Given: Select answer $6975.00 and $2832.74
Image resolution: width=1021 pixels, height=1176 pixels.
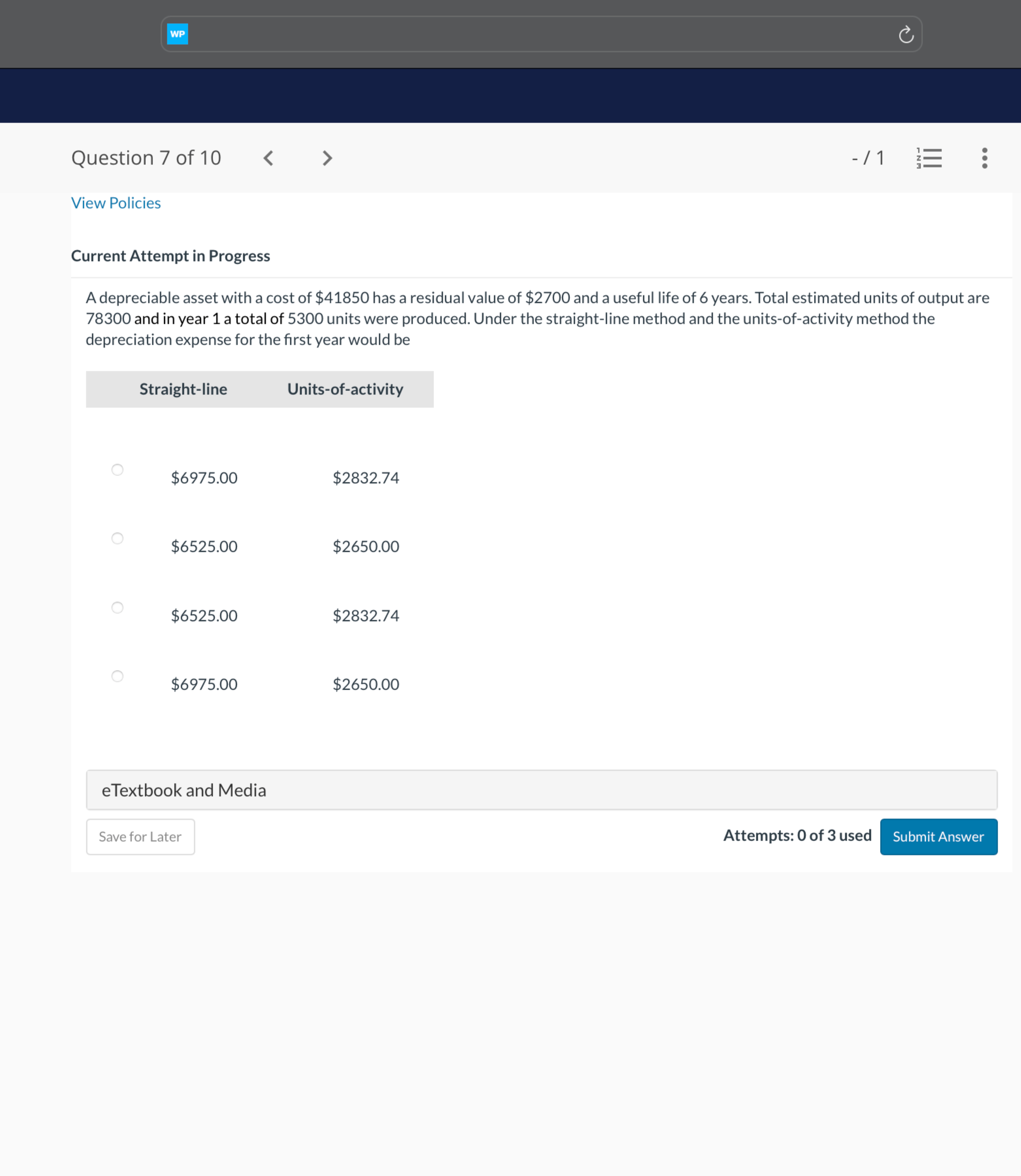Looking at the screenshot, I should [117, 469].
